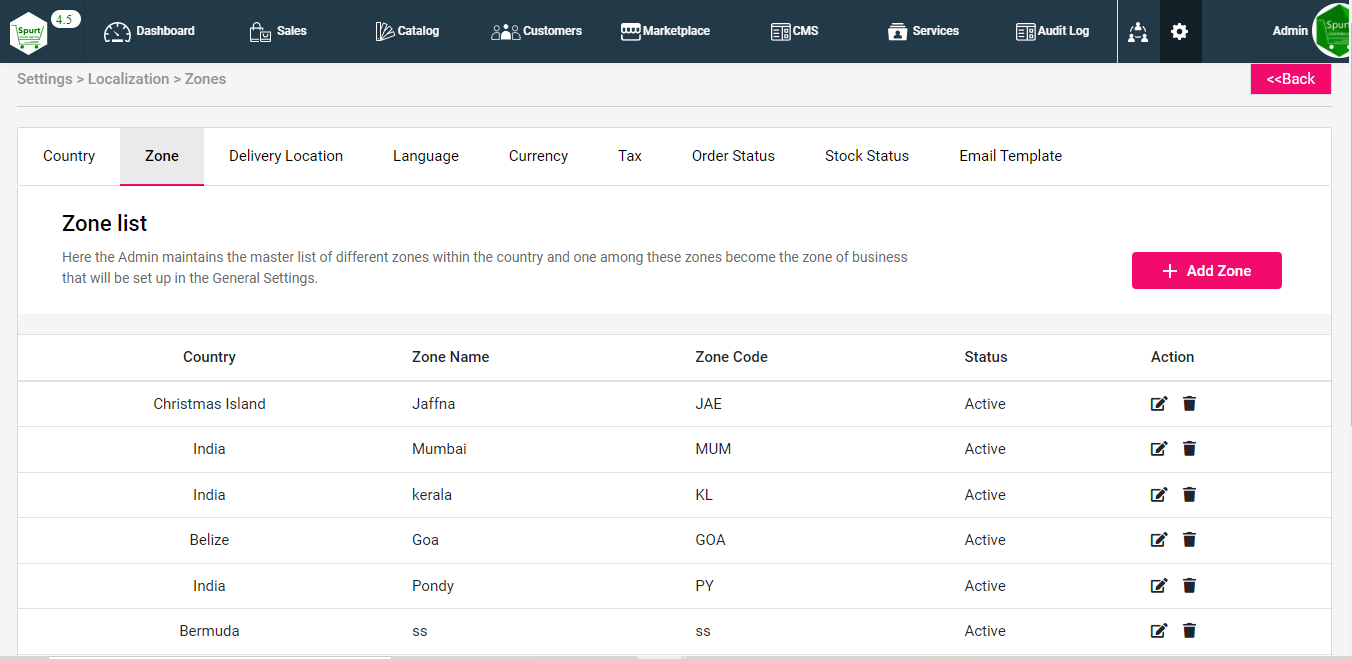Viewport: 1352px width, 659px height.
Task: Open the Marketplace menu
Action: (665, 31)
